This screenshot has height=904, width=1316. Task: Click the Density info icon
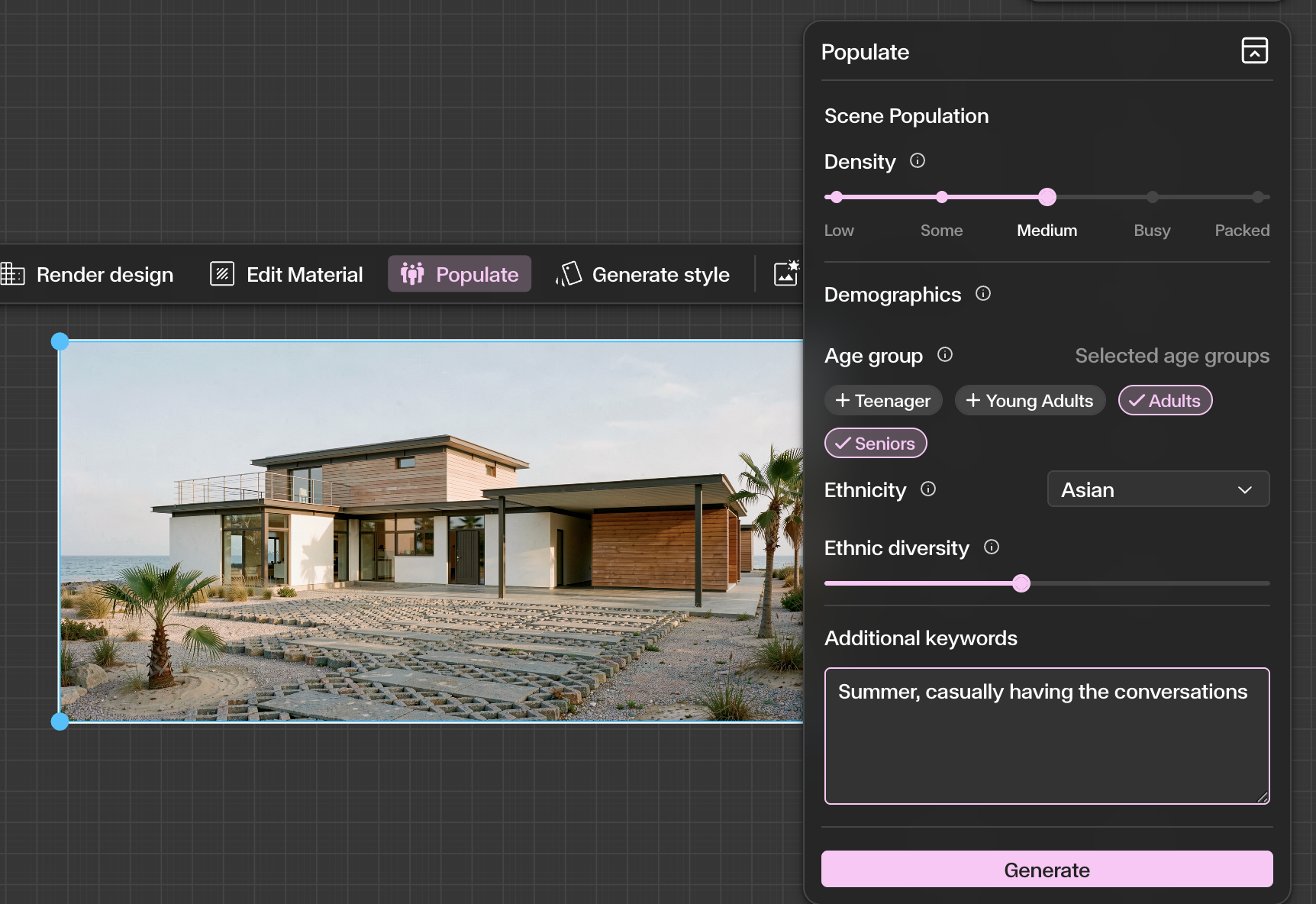(x=918, y=161)
